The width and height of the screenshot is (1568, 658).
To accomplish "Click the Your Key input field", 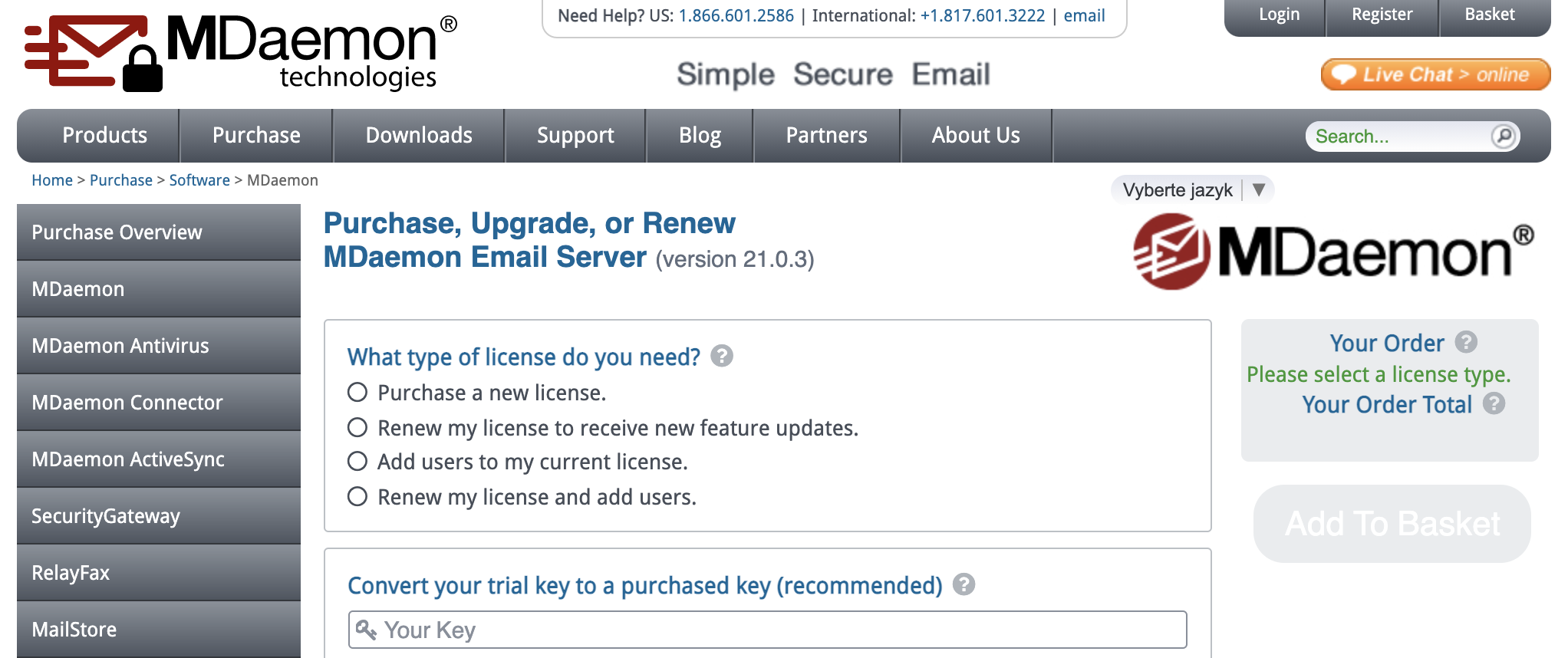I will [x=767, y=630].
